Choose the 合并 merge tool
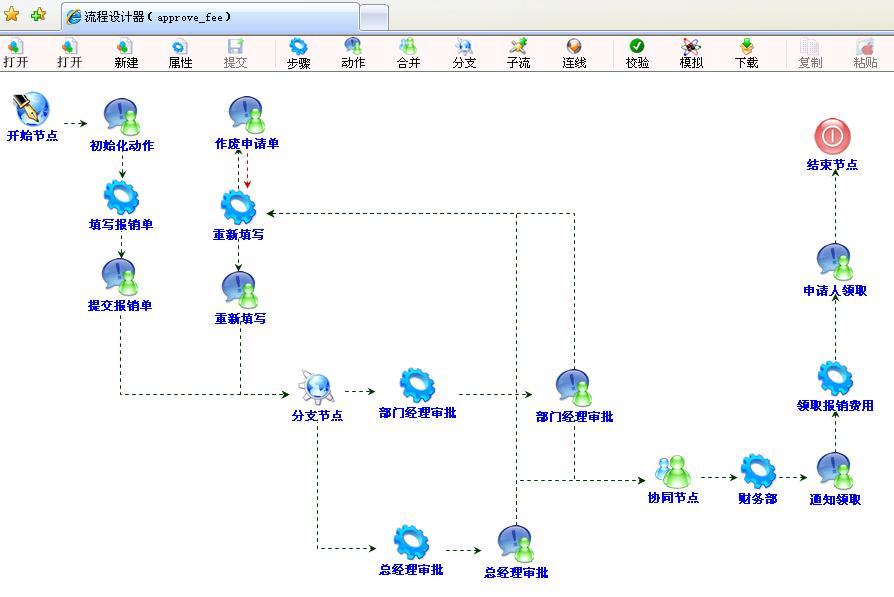This screenshot has height=597, width=894. [x=408, y=53]
